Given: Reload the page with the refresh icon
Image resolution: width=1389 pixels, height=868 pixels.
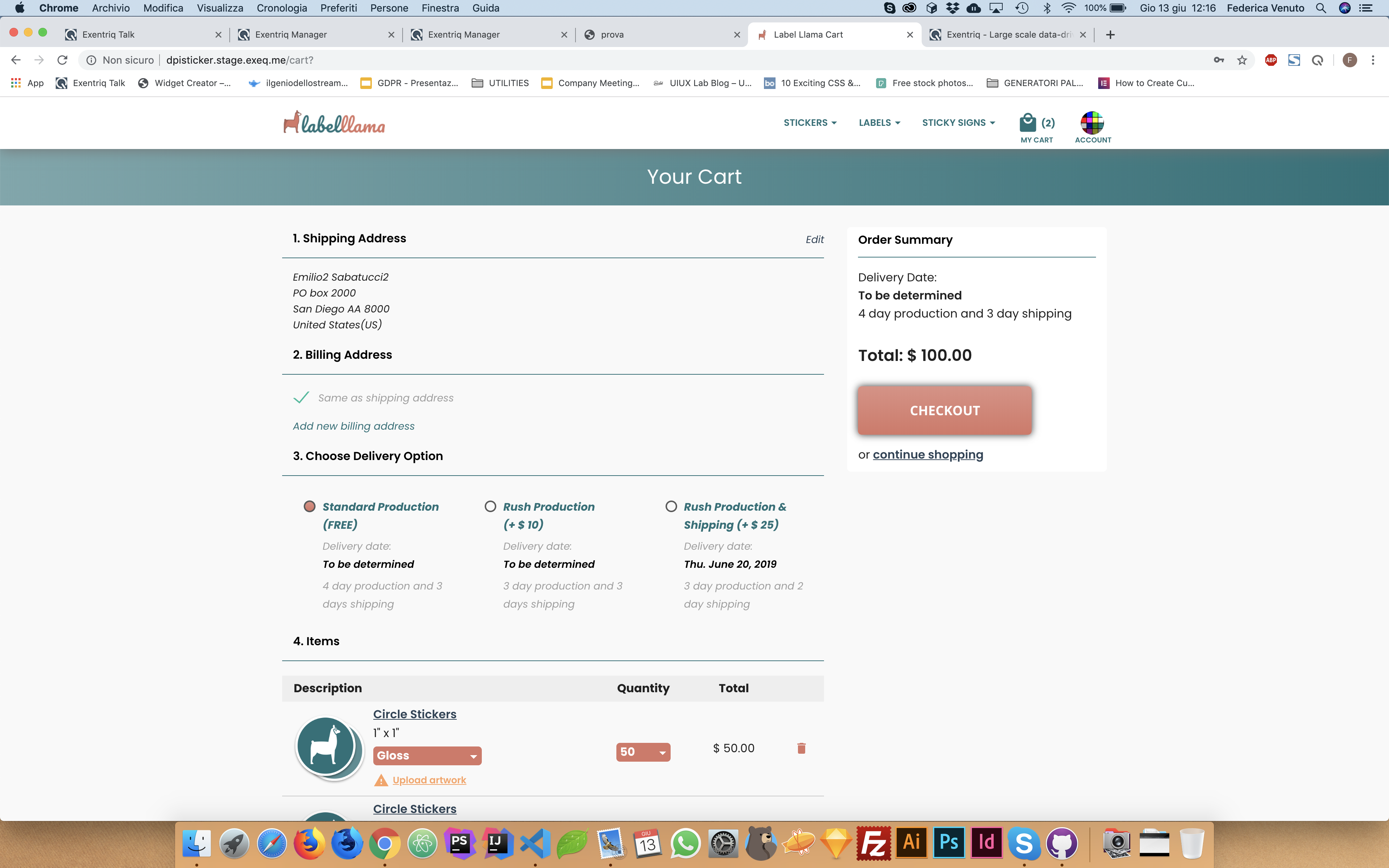Looking at the screenshot, I should coord(63,60).
